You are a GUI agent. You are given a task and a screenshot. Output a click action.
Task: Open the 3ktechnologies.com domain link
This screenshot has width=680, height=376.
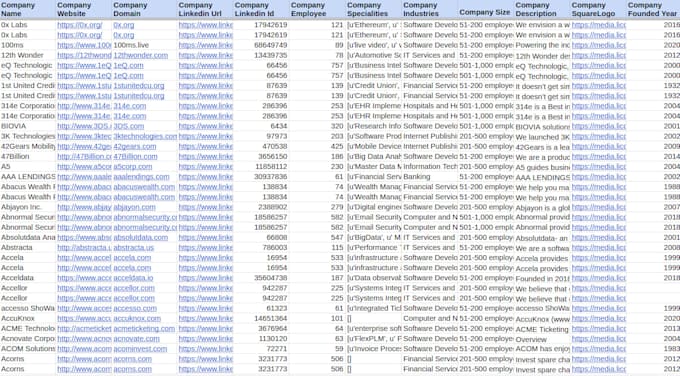pyautogui.click(x=145, y=136)
